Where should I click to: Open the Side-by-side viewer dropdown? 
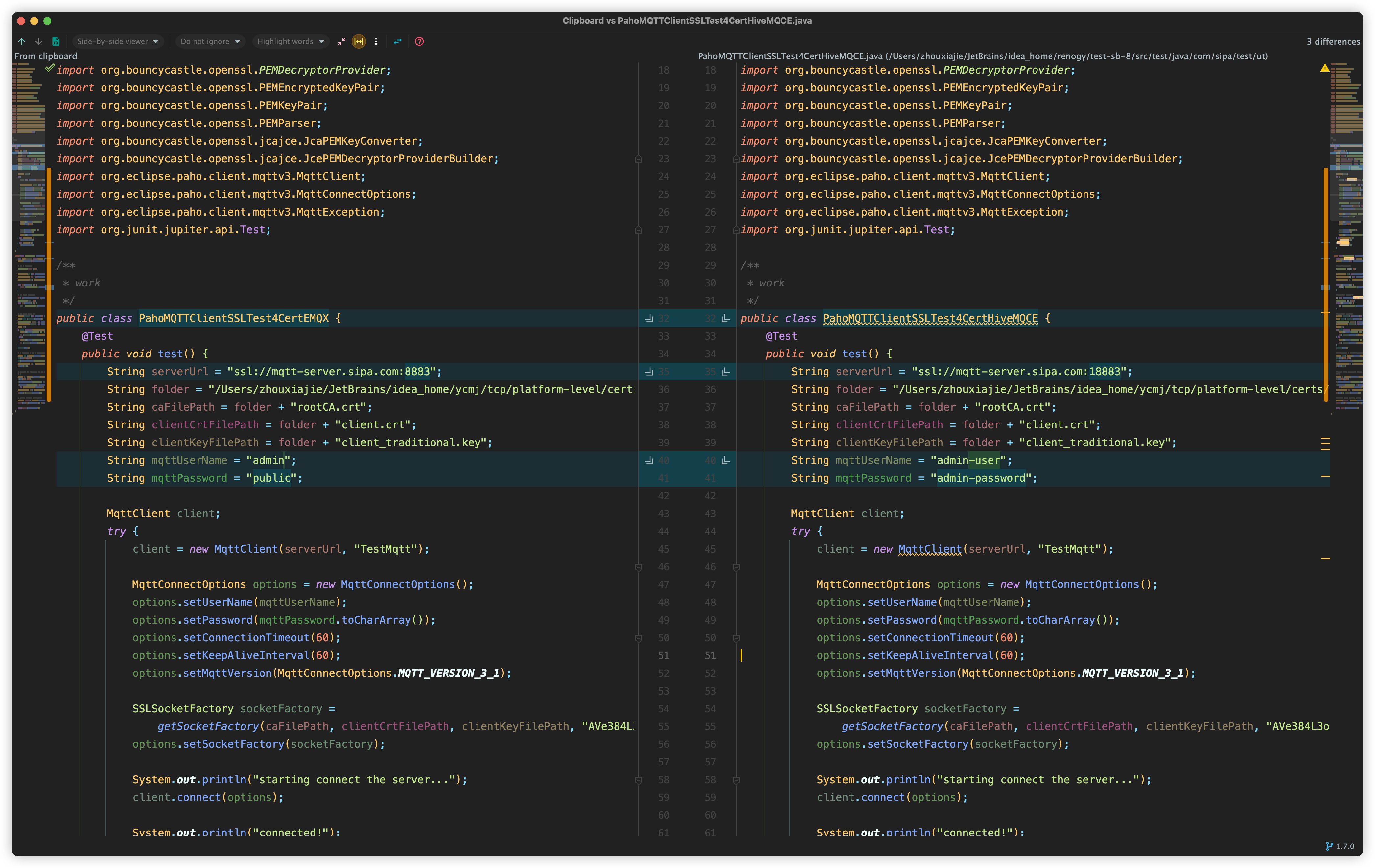click(x=118, y=41)
